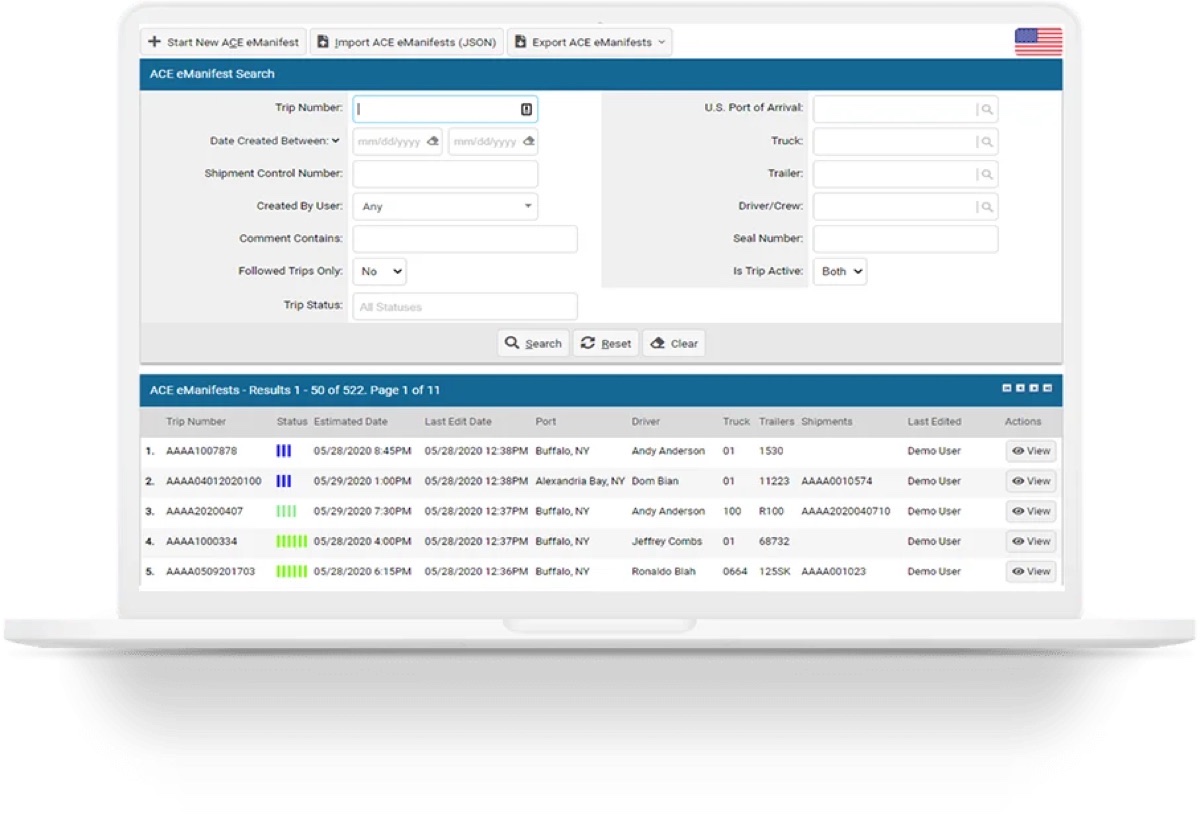The image size is (1200, 824).
Task: Click the first mm/dd/yyyy date field
Action: (397, 142)
